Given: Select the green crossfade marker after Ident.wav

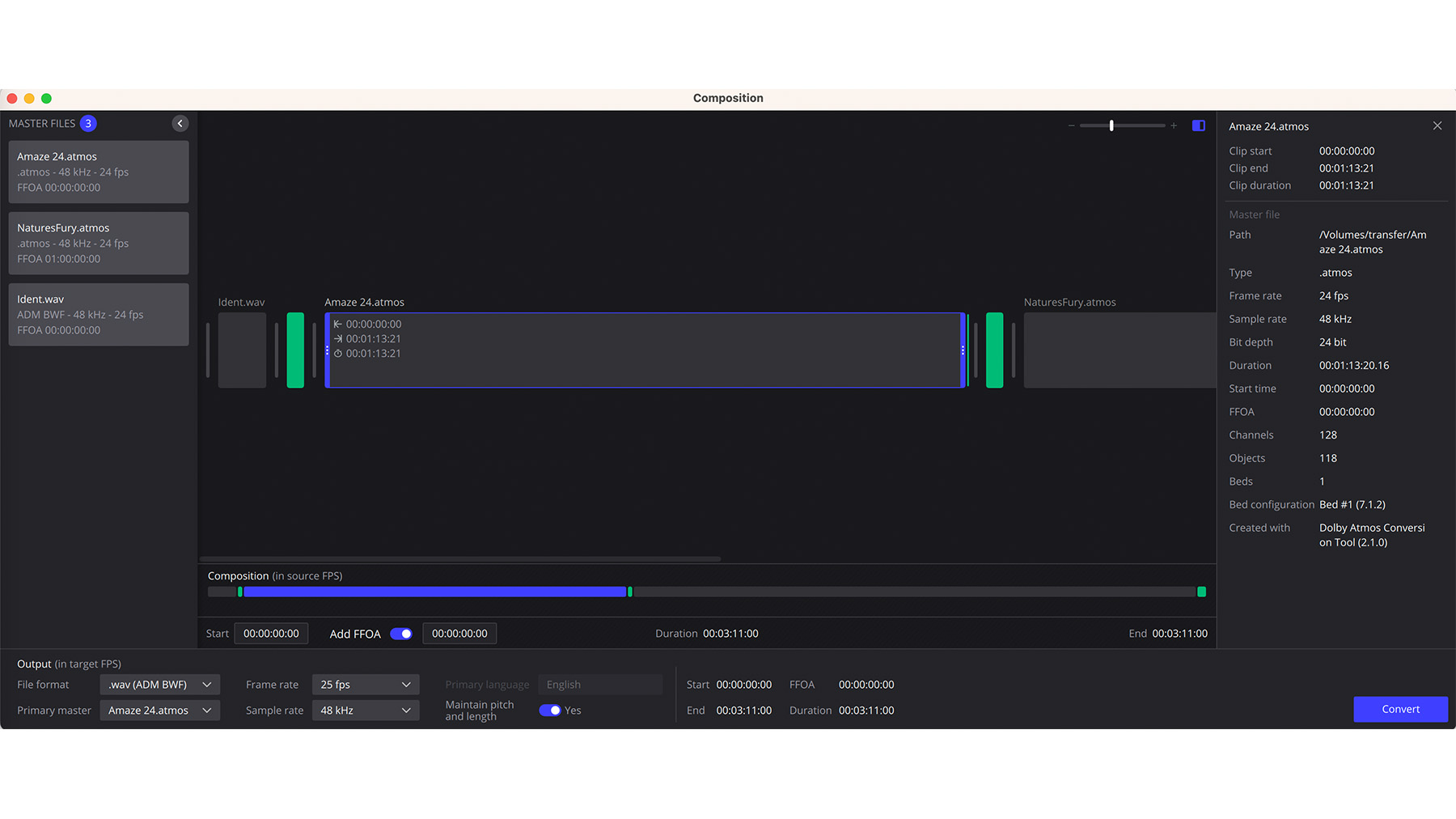Looking at the screenshot, I should click(294, 350).
